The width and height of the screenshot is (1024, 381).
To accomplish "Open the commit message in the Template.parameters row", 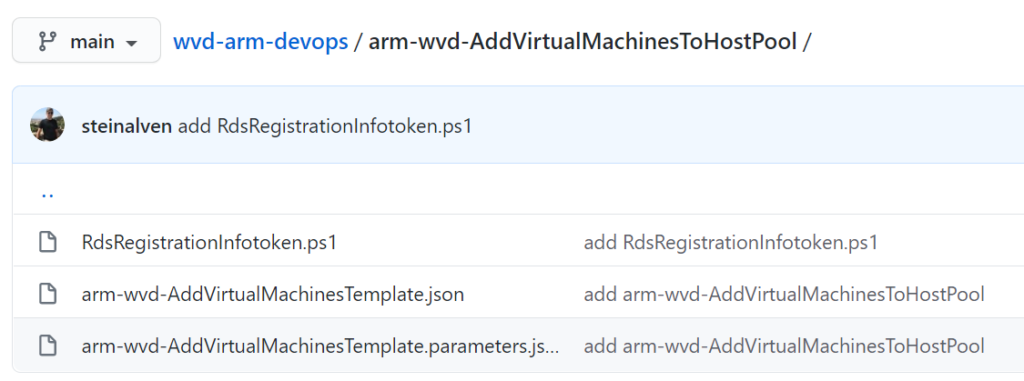I will pos(784,346).
